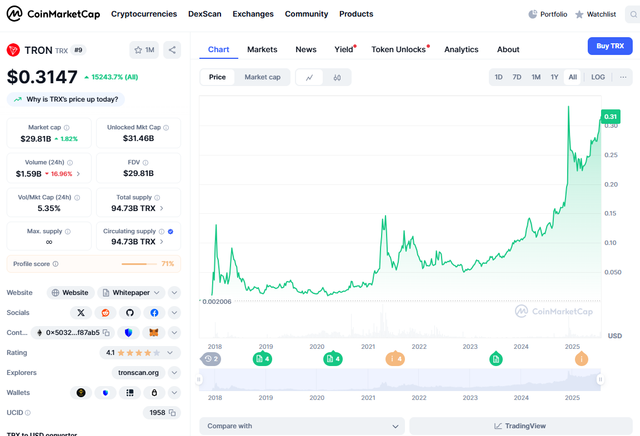Click the gray history marker near 2018
The image size is (640, 436).
tap(211, 359)
